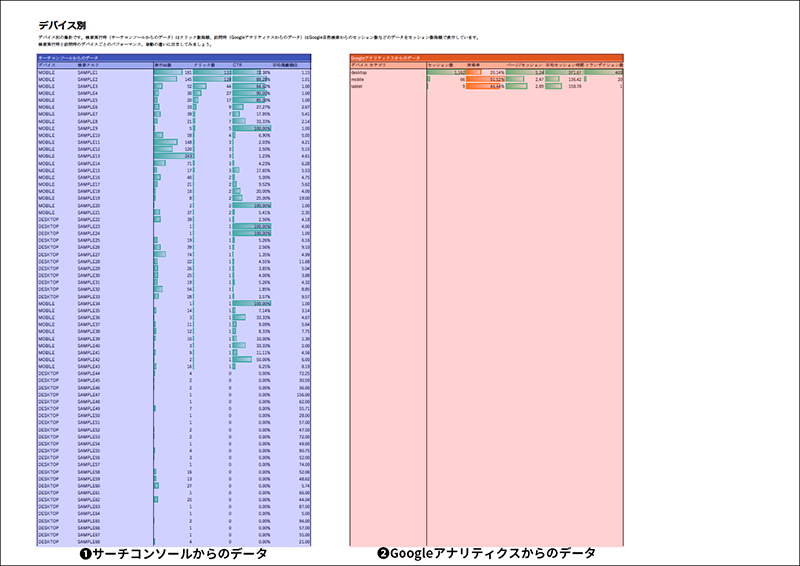Screen dimensions: 800x566
Task: Click the デバイス カテゴリ column header
Action: point(368,65)
